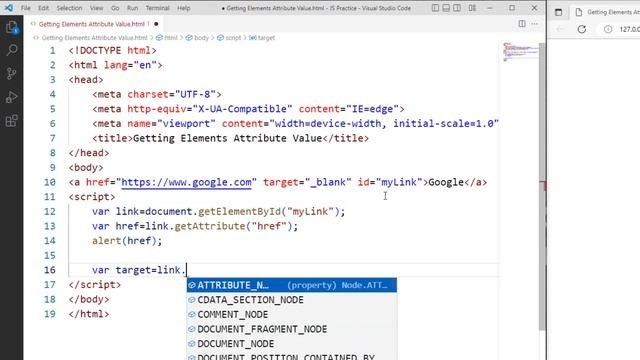This screenshot has width=640, height=360.
Task: Toggle the bottom panel layout icon
Action: pyautogui.click(x=446, y=8)
